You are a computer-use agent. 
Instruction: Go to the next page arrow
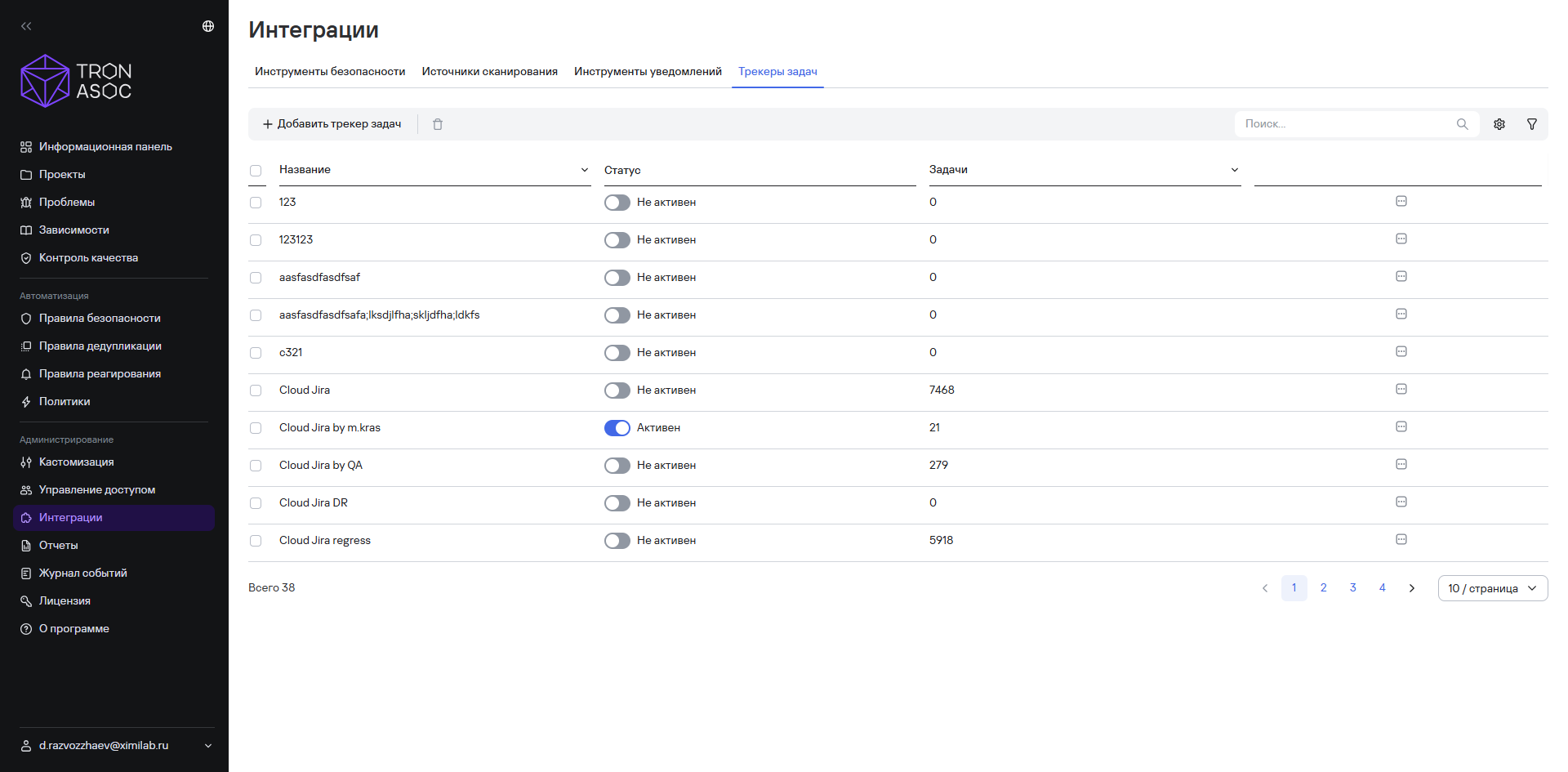1412,588
